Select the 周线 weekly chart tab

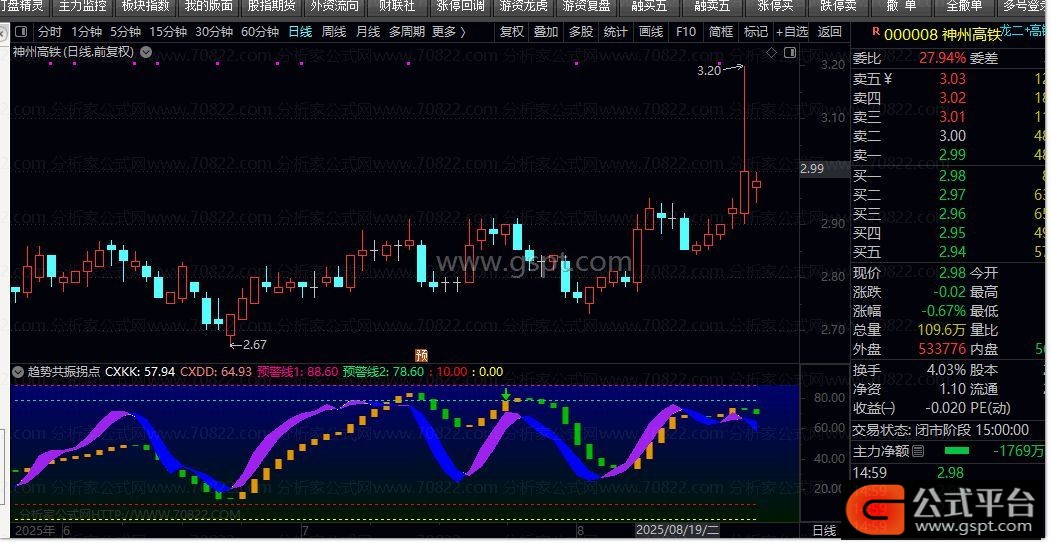[x=334, y=31]
